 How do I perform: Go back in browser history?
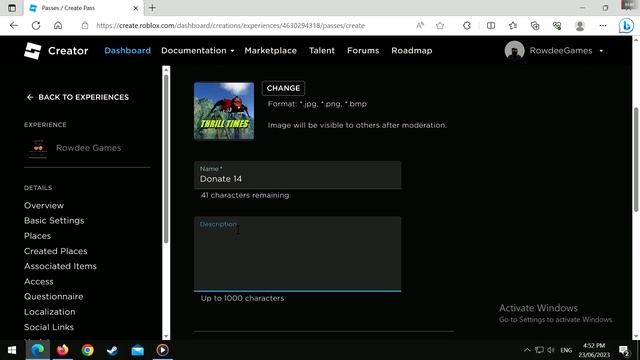pos(14,25)
